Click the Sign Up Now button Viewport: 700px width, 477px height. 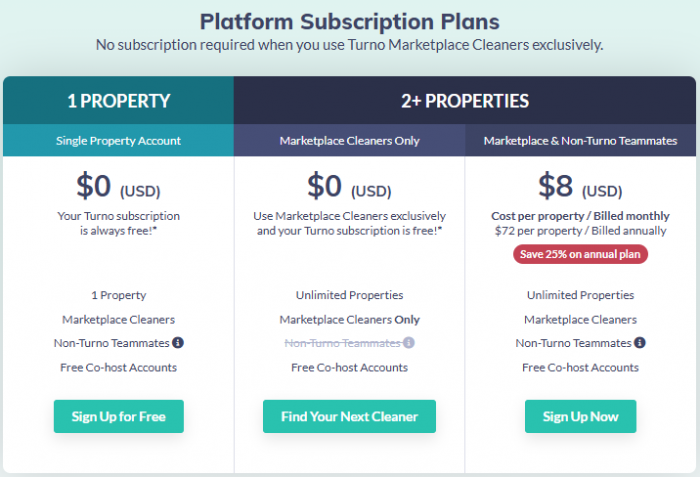tap(580, 416)
